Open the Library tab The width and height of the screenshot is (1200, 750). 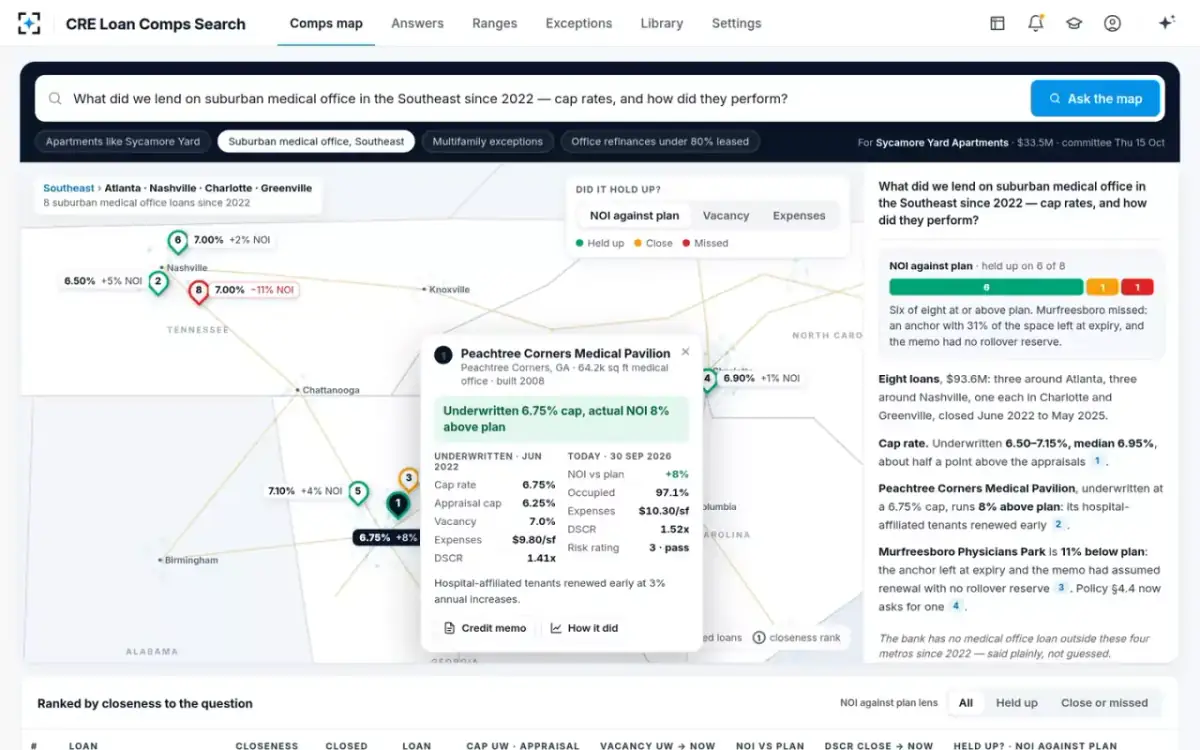[661, 23]
